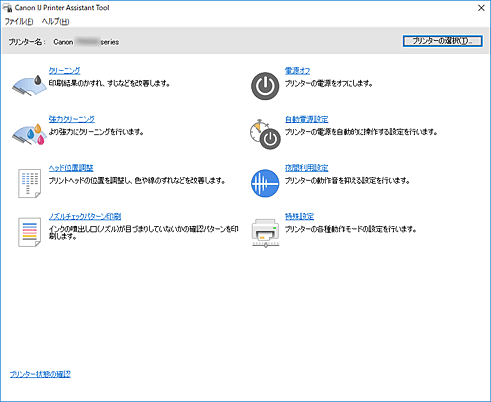Image resolution: width=491 pixels, height=402 pixels.
Task: Open the 自動電源設定 link
Action: coord(307,119)
